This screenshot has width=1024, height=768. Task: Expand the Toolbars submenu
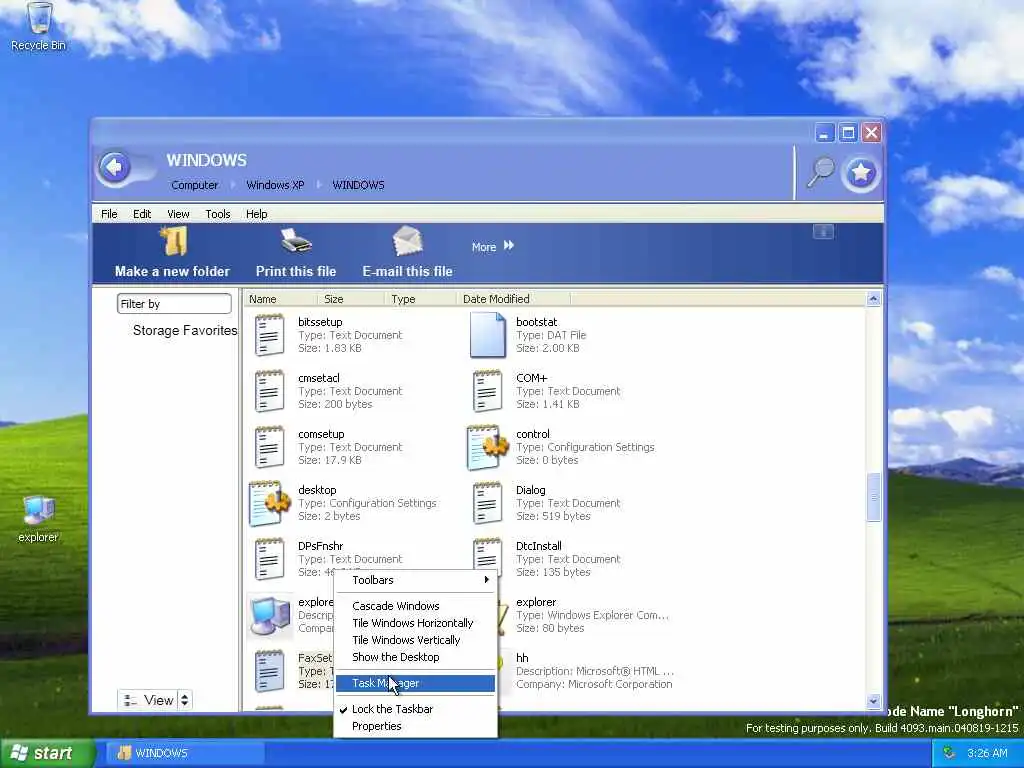pyautogui.click(x=415, y=580)
